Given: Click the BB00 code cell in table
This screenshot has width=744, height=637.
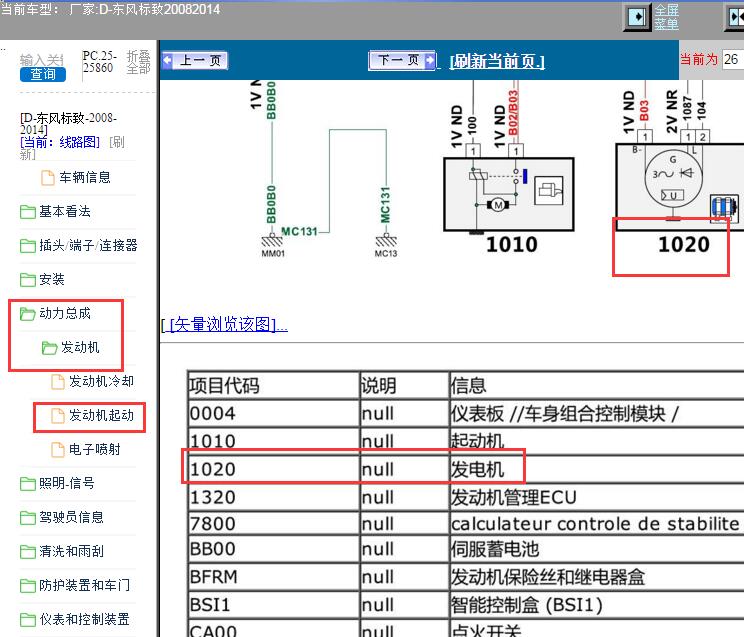Looking at the screenshot, I should click(273, 549).
